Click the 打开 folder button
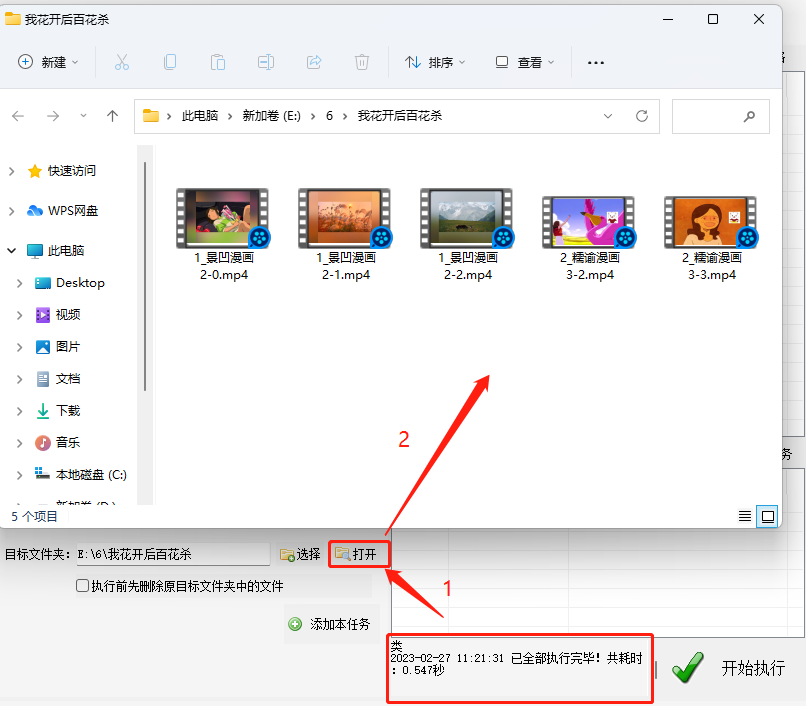Image resolution: width=806 pixels, height=706 pixels. [359, 554]
